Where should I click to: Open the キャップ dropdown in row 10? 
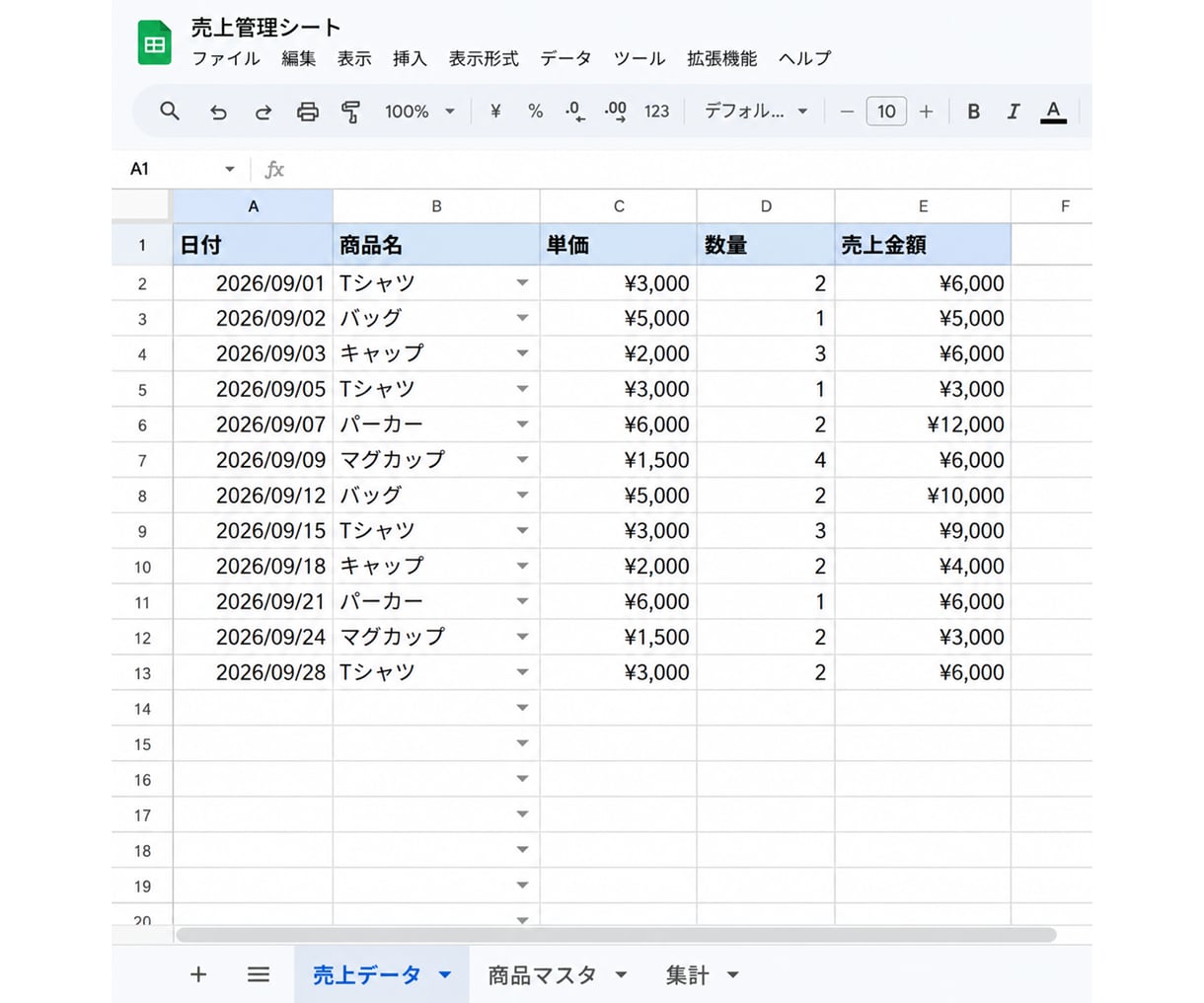(522, 566)
